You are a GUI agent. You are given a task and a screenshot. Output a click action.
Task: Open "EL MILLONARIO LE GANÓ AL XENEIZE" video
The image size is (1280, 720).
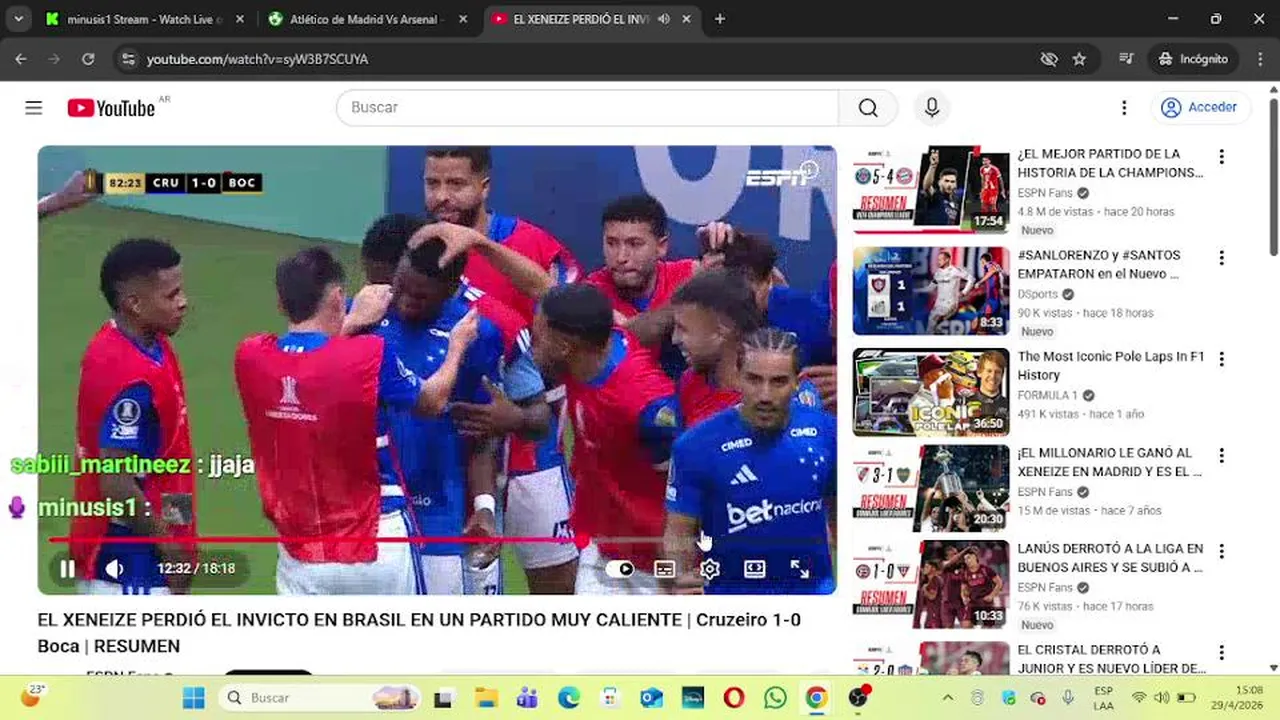point(1110,462)
